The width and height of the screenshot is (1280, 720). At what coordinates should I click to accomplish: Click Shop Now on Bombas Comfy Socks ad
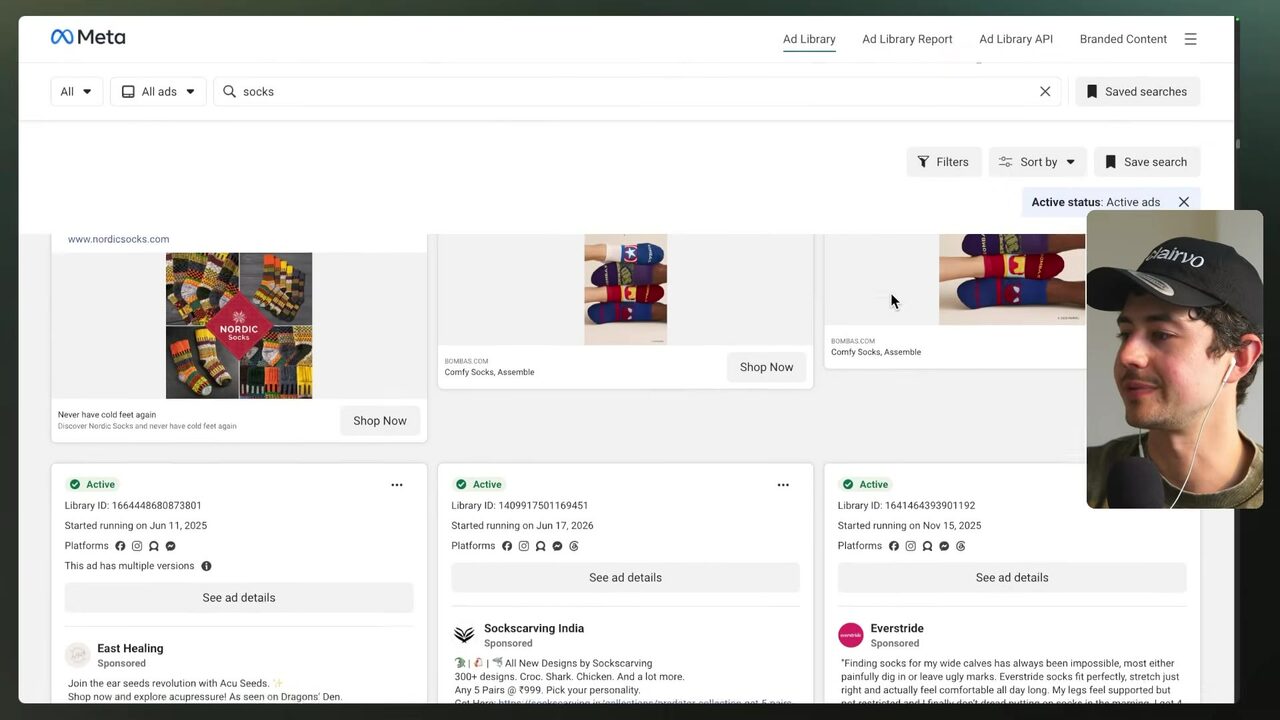click(766, 367)
